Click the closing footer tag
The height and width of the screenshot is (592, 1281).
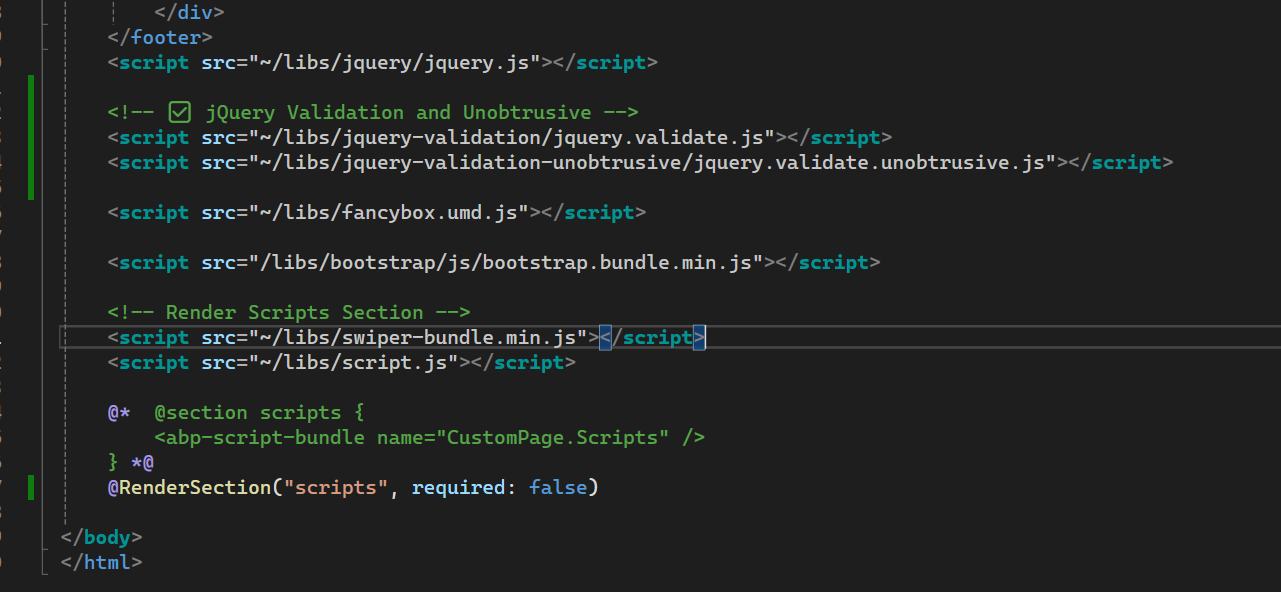(160, 37)
